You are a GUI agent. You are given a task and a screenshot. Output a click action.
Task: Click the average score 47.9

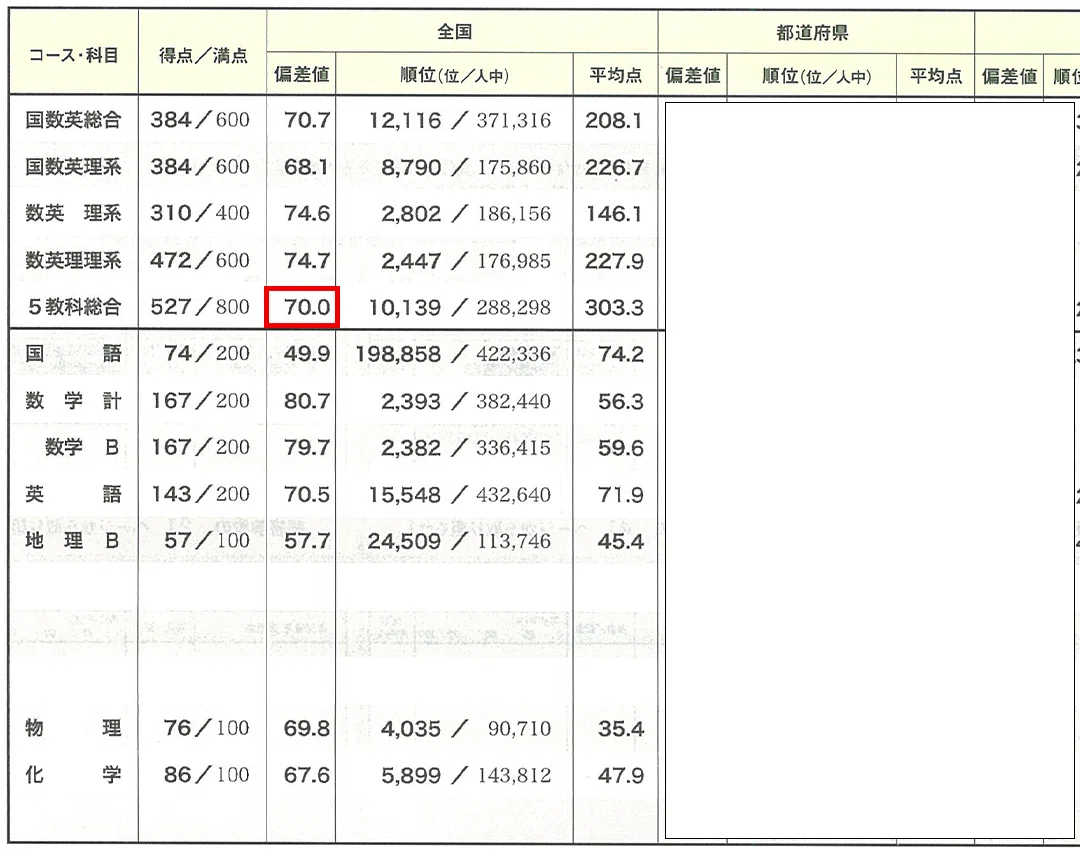[x=621, y=775]
